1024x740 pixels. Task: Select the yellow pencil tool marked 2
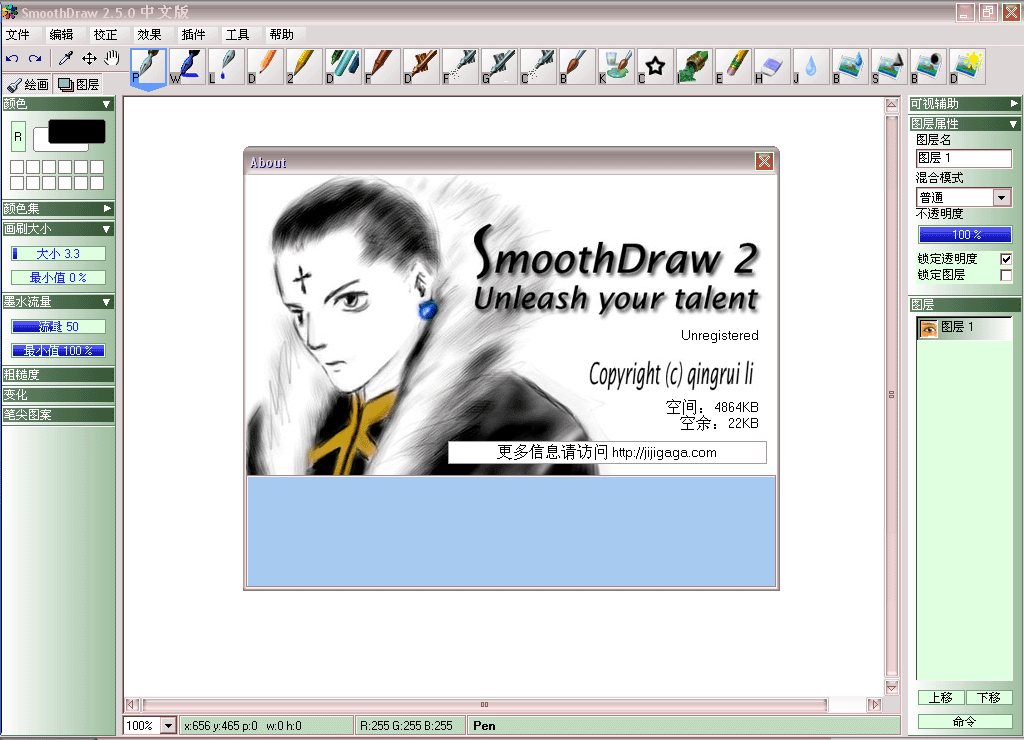tap(304, 67)
